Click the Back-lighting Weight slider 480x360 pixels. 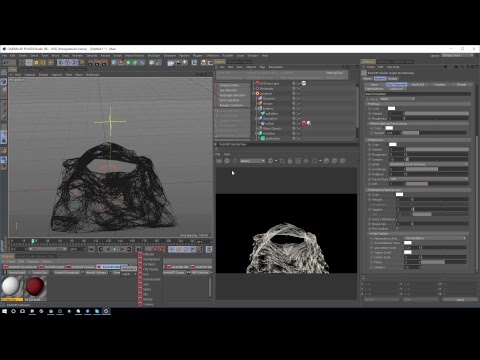(x=435, y=133)
